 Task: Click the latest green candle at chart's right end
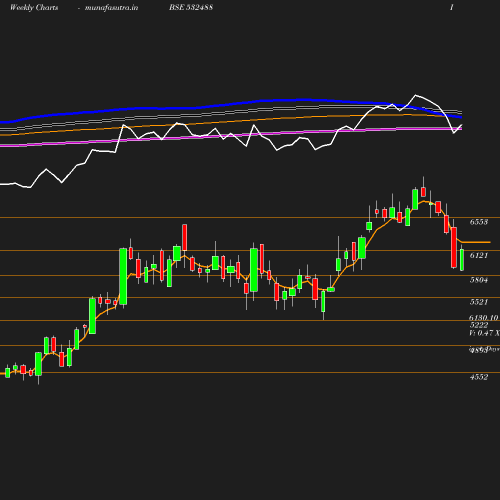click(x=462, y=260)
